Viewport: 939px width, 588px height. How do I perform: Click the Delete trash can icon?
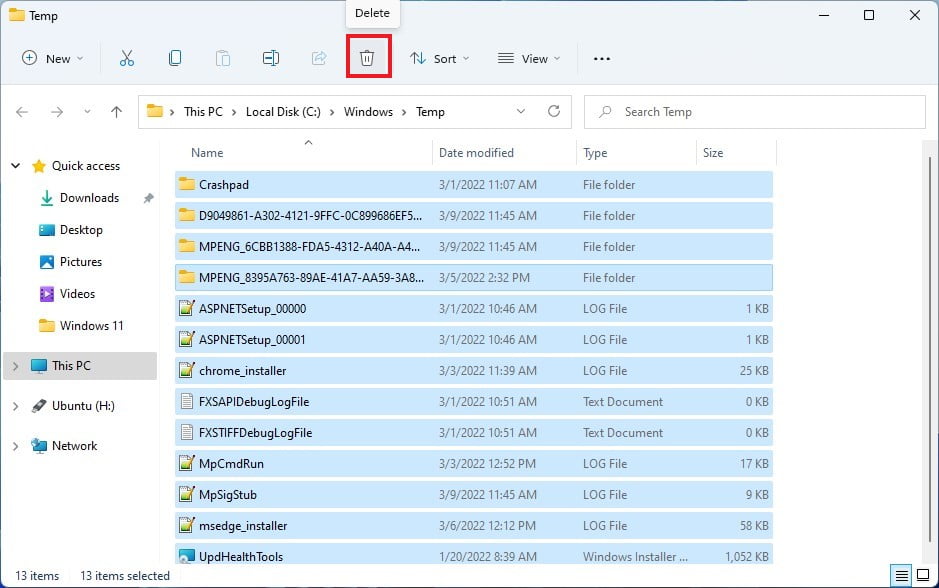tap(367, 59)
